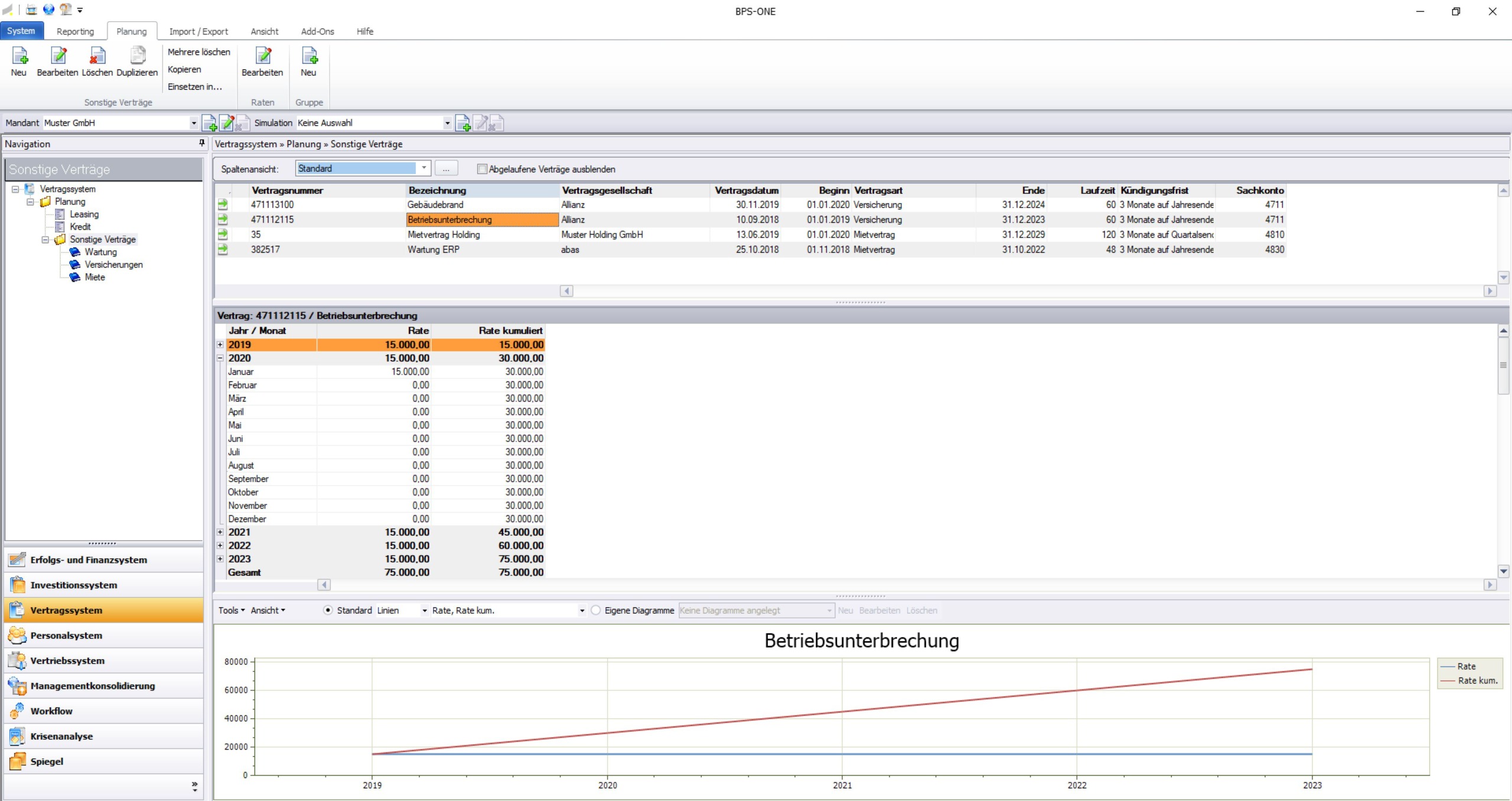Toggle Abgelaufene Verträge ausblenden checkbox
Screen dimensions: 1512x801
point(482,169)
